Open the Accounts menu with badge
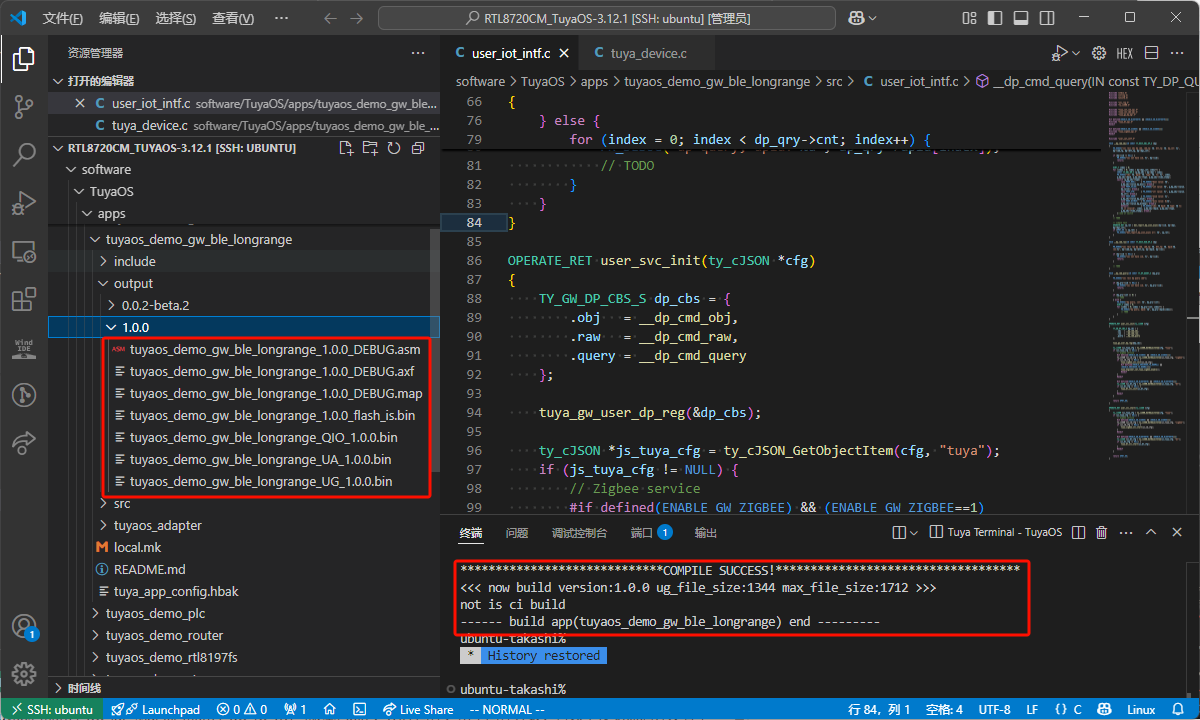Screen dimensions: 1200x720 point(24,627)
